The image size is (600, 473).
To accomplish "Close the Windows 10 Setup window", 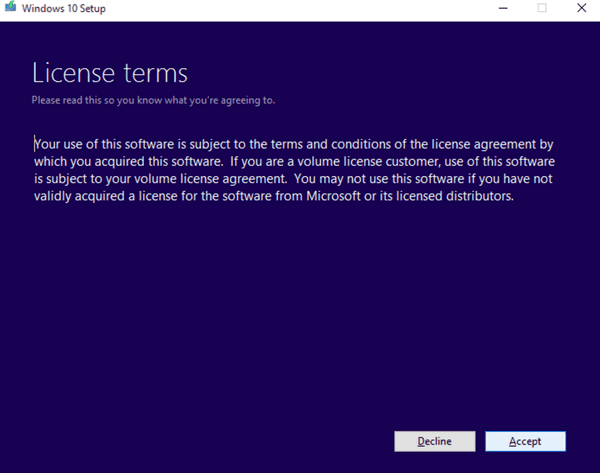I will pos(582,8).
